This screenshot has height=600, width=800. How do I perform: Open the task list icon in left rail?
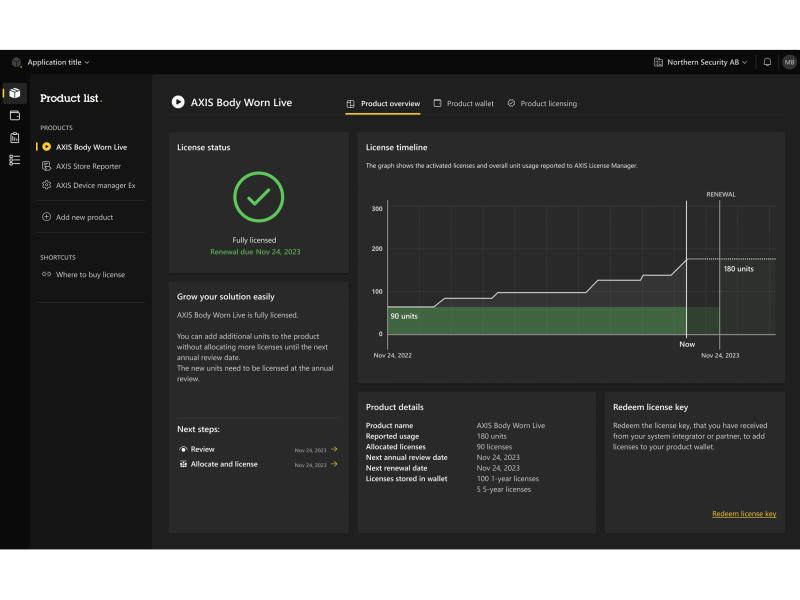click(15, 160)
